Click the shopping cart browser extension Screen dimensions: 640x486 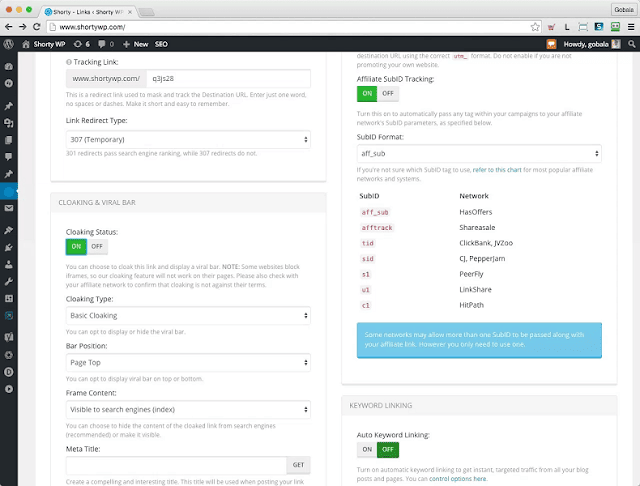(x=551, y=27)
